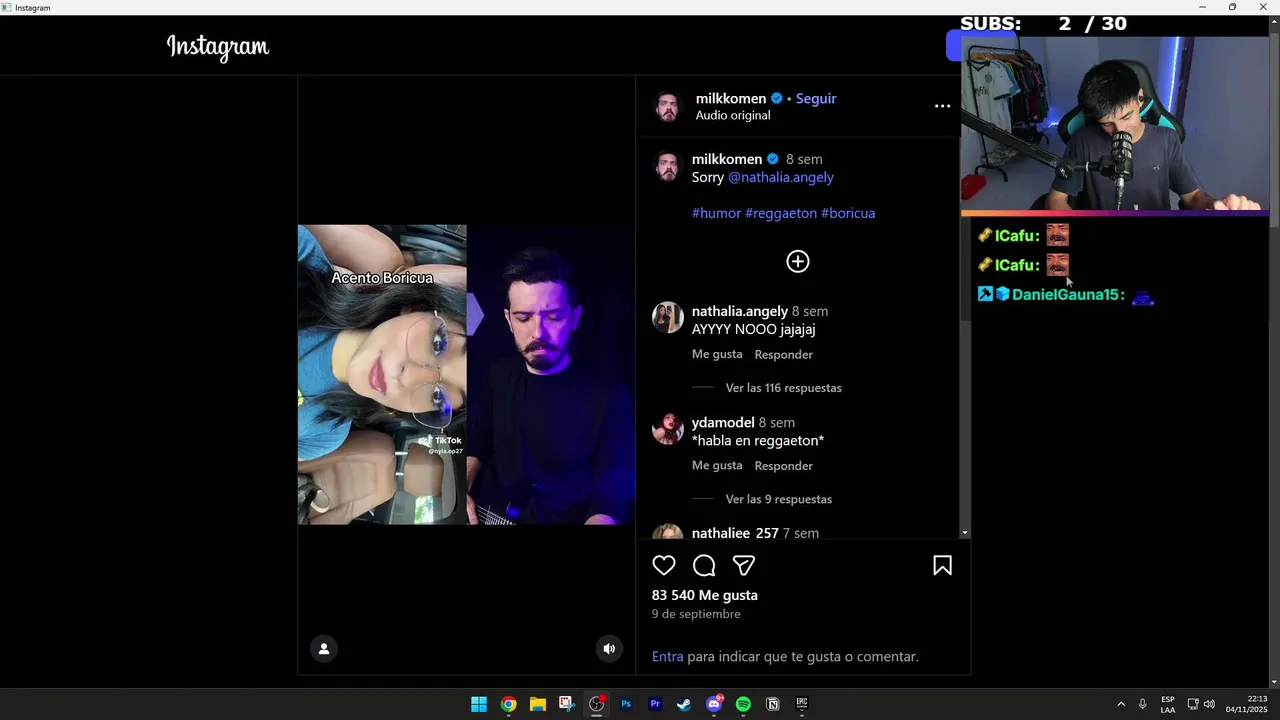Open Steam from the taskbar
This screenshot has height=720, width=1280.
684,704
